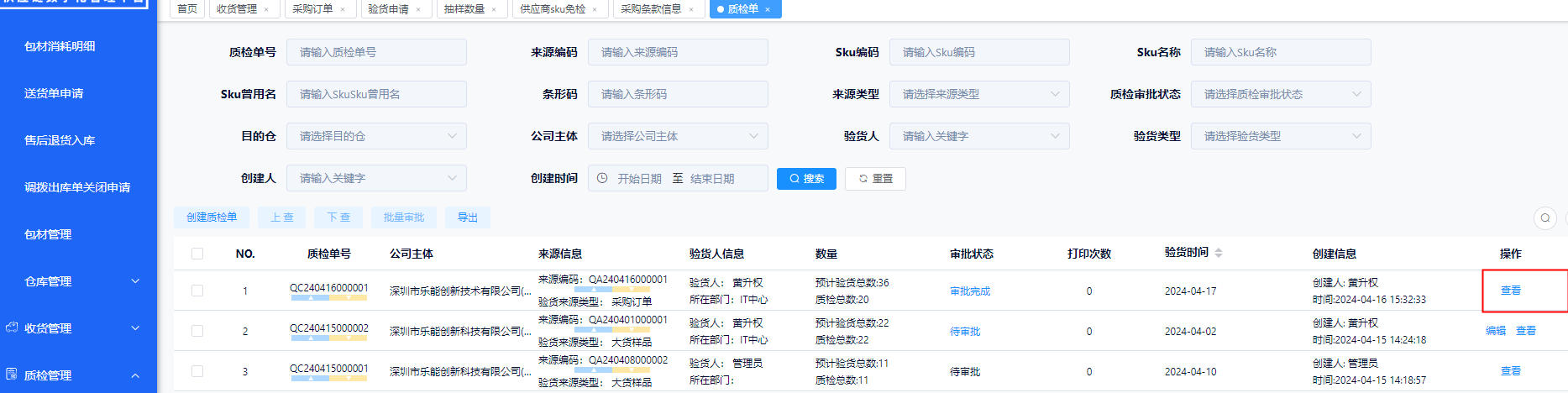1568x393 pixels.
Task: Click the round search icon above the table
Action: [1545, 218]
